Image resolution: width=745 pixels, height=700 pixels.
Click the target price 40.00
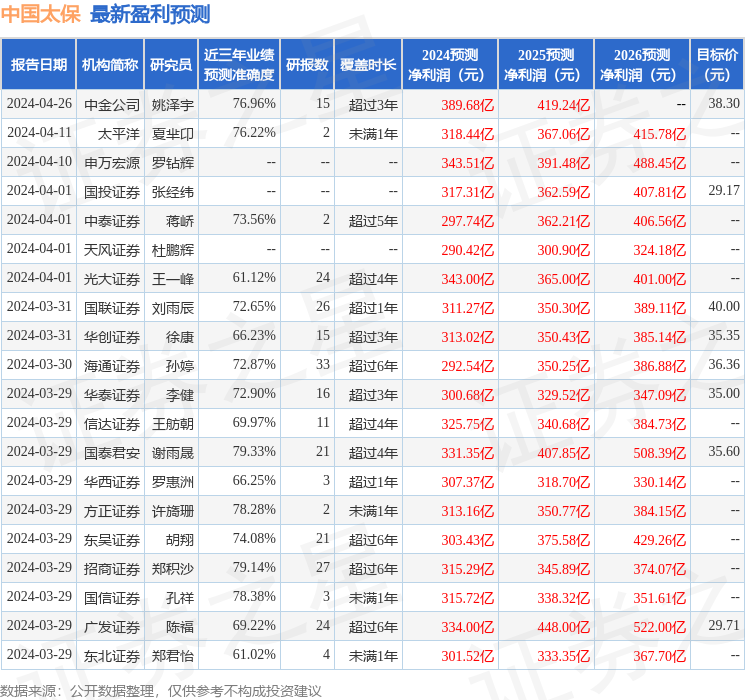click(724, 306)
